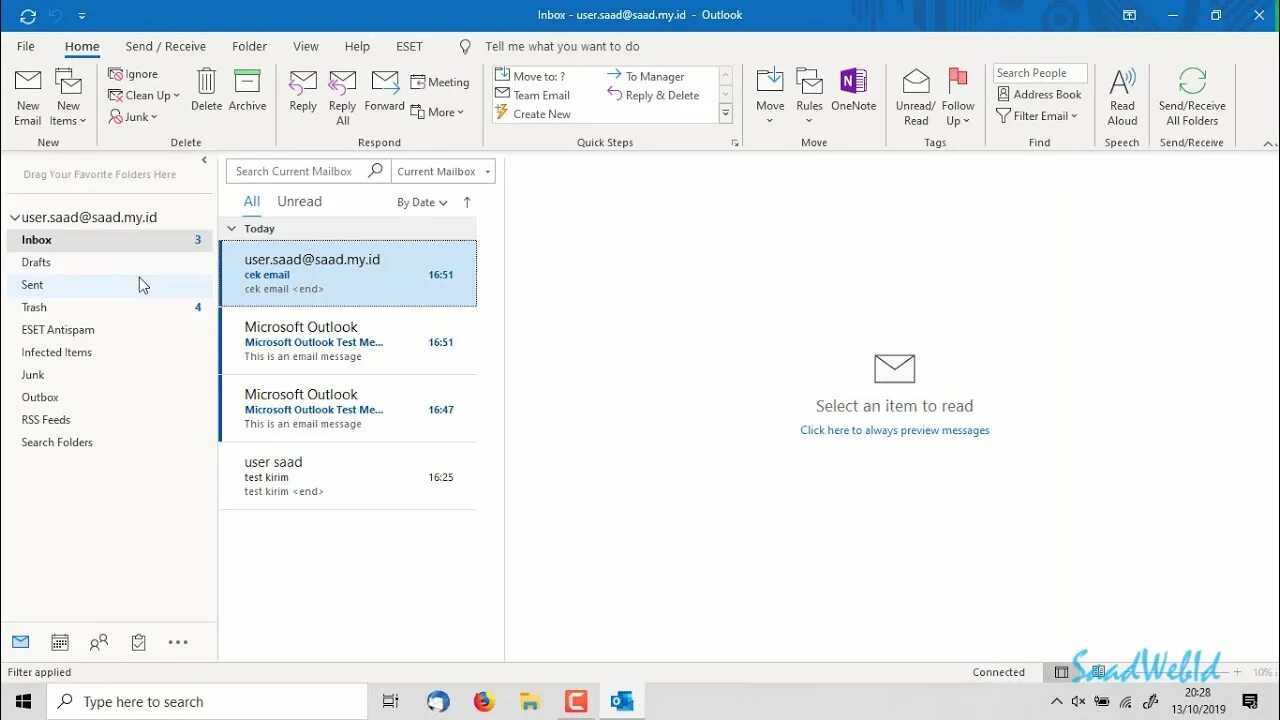Click the Search People field

click(x=1040, y=73)
